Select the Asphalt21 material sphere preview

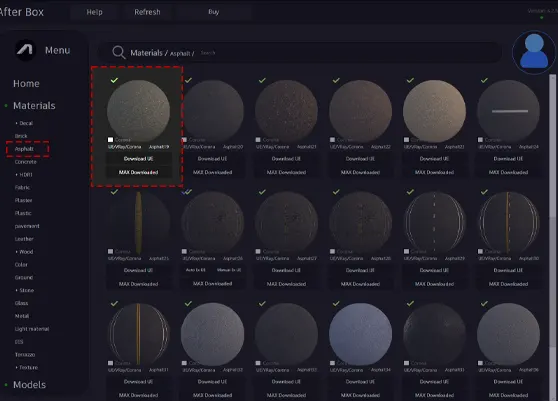[x=286, y=110]
